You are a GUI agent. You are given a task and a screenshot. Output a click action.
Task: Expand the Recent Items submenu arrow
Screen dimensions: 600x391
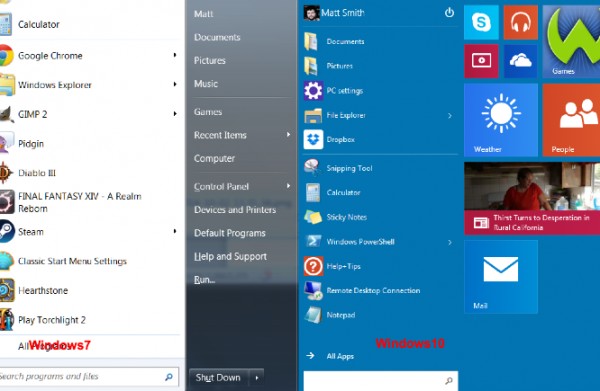(x=288, y=135)
